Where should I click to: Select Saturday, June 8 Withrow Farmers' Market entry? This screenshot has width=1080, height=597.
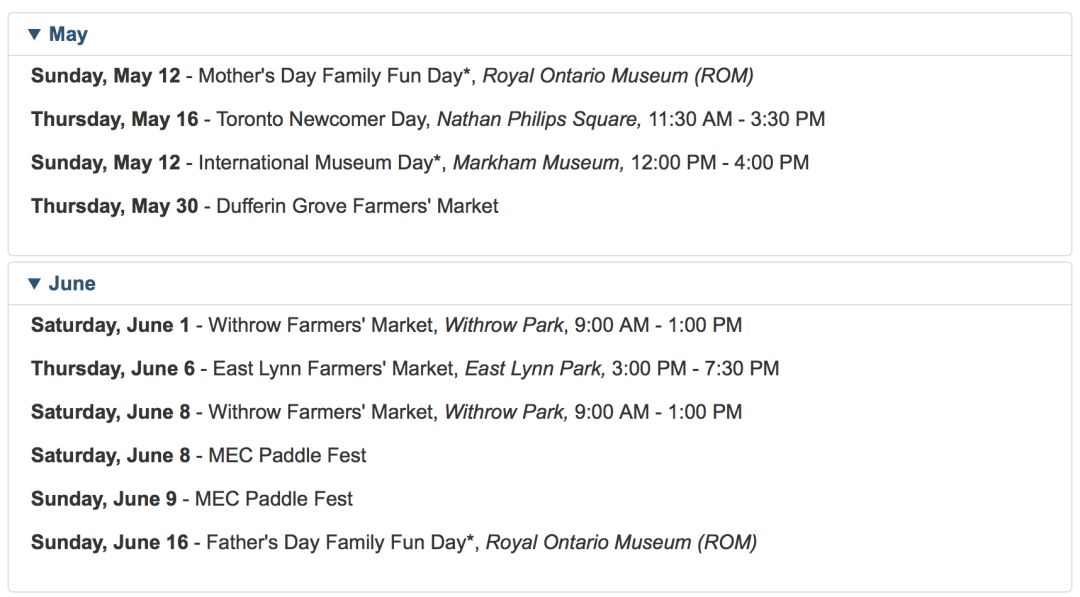pos(386,412)
